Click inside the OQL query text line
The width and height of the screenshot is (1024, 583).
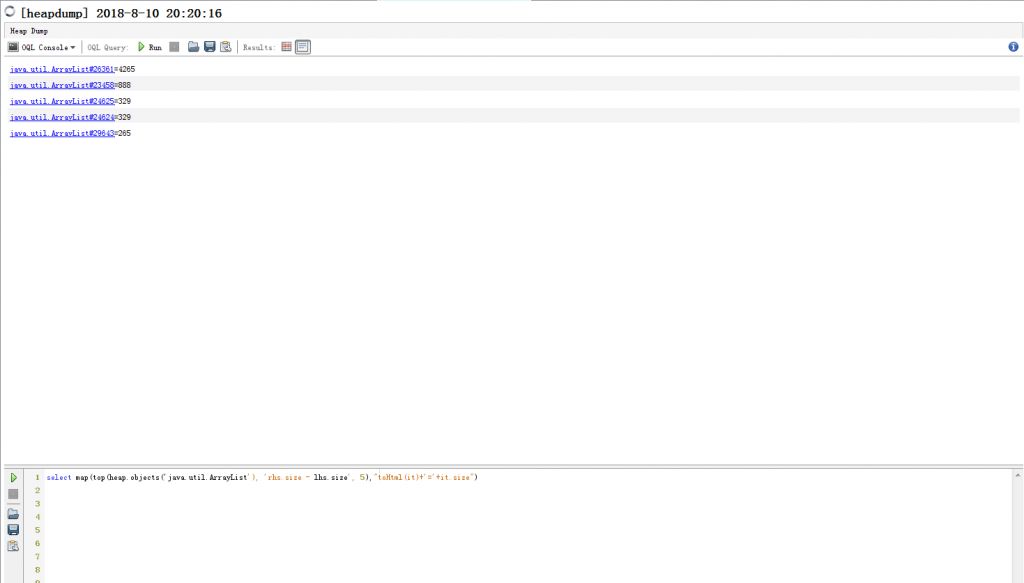262,478
